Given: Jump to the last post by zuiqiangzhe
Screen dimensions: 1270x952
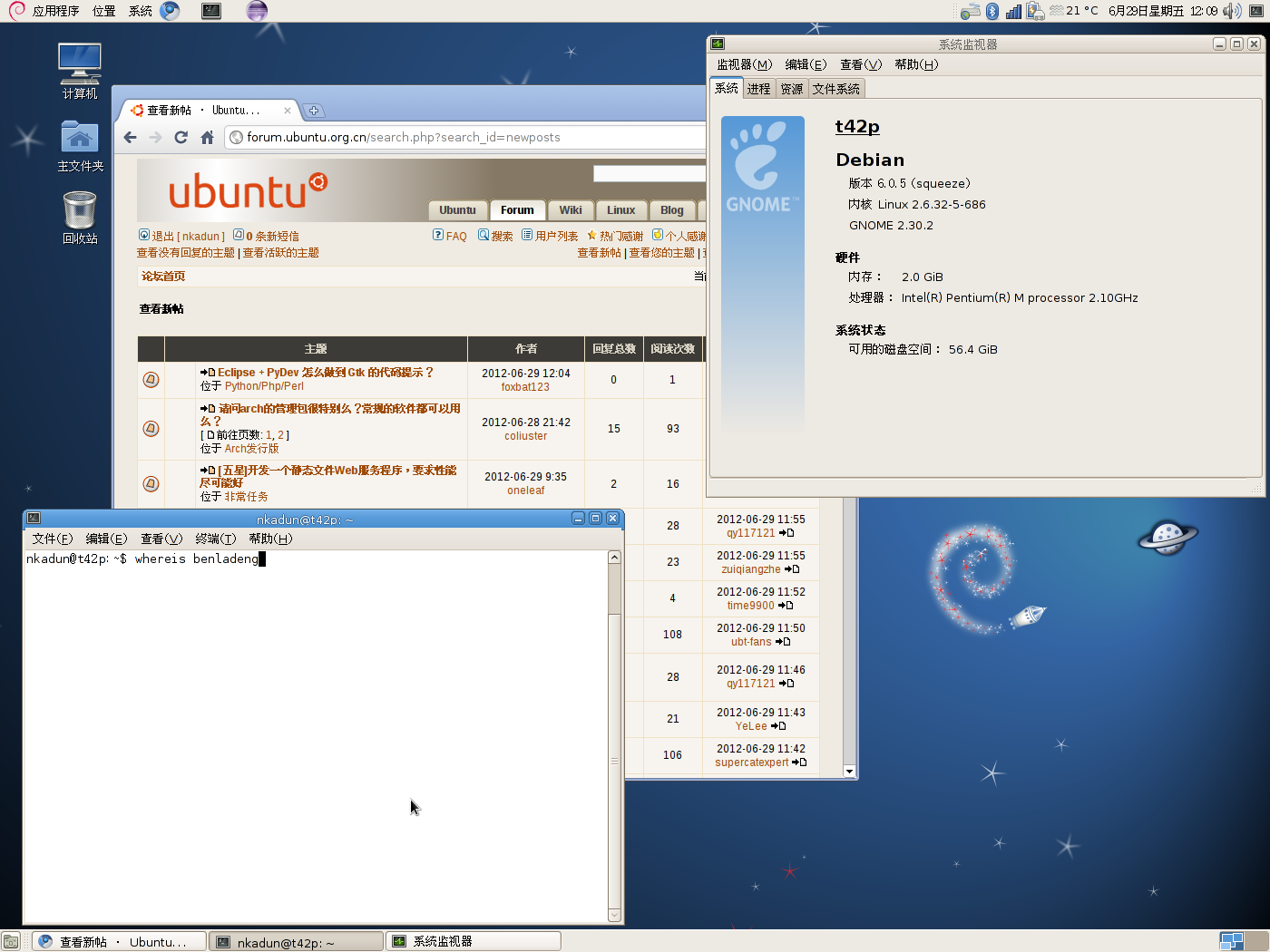Looking at the screenshot, I should (792, 569).
